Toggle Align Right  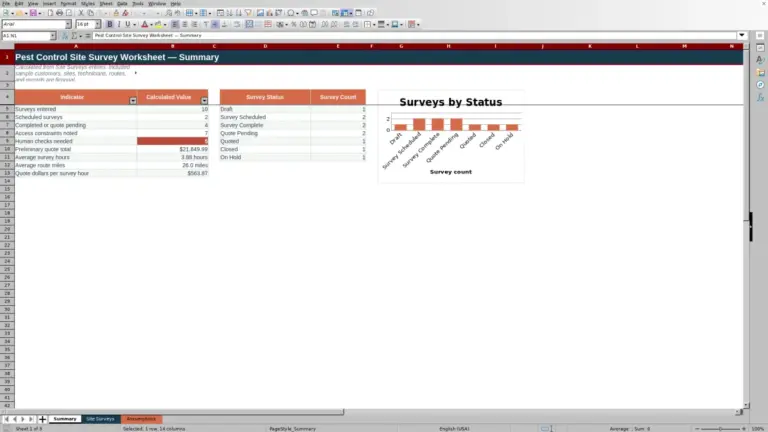pyautogui.click(x=194, y=24)
